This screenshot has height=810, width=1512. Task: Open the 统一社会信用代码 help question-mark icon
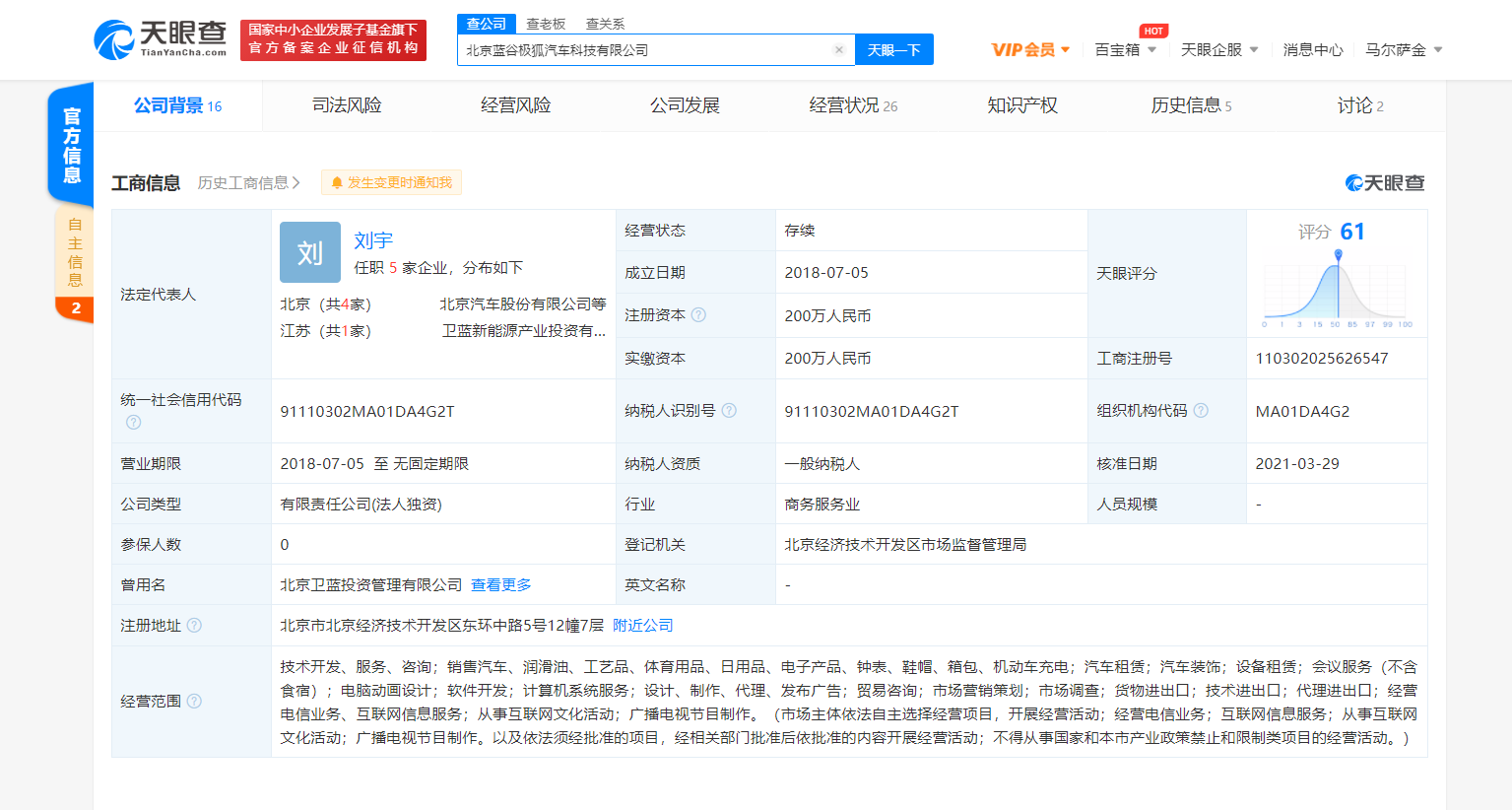(133, 422)
